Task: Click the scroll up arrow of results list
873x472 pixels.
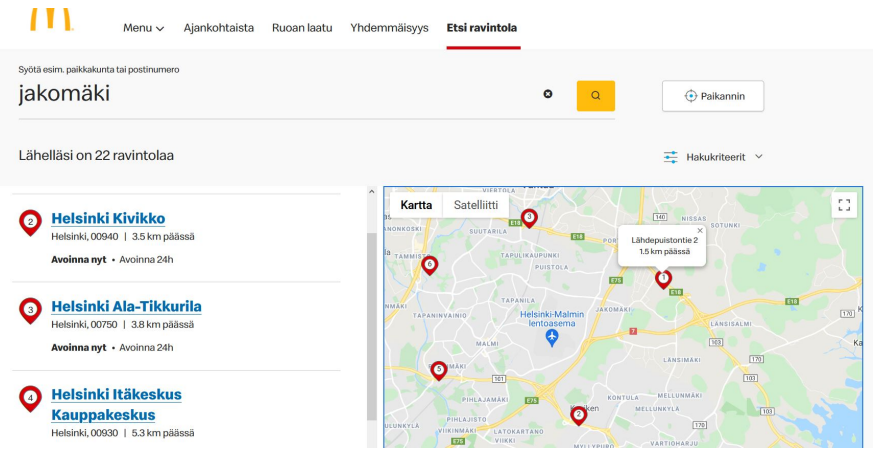Action: click(x=371, y=192)
